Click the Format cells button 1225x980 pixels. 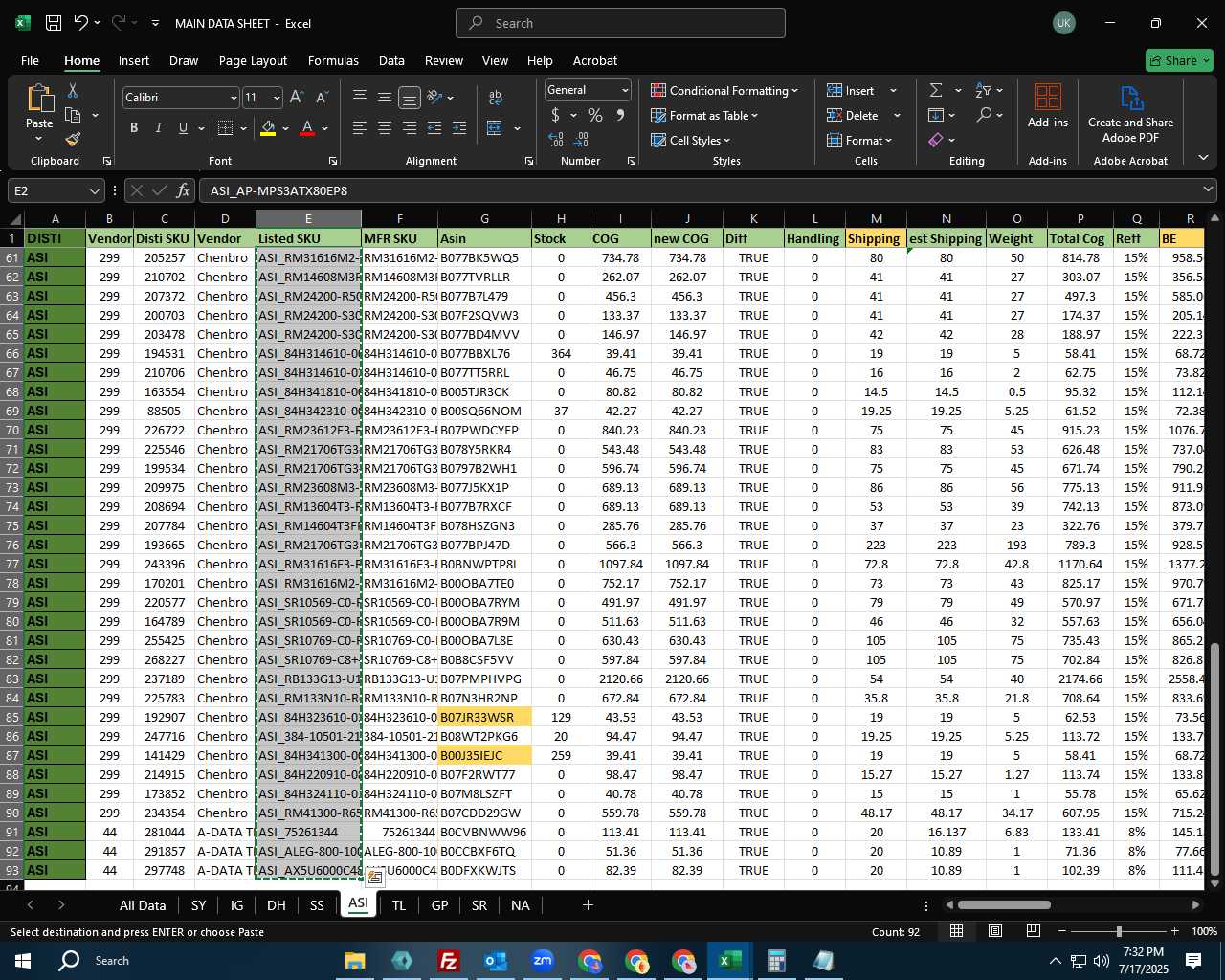point(859,140)
